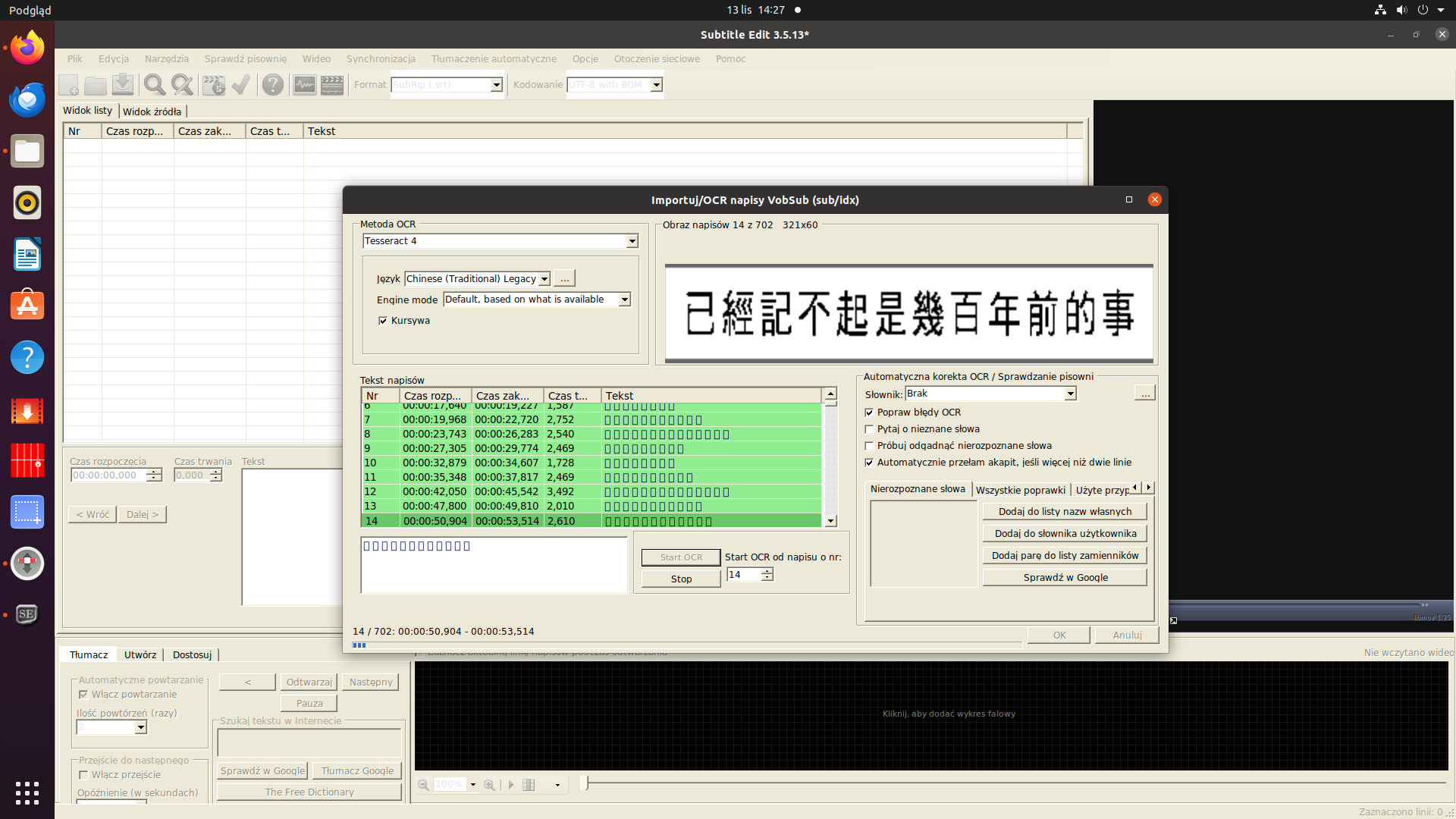Click the New subtitle toolbar icon
This screenshot has width=1456, height=819.
(68, 85)
